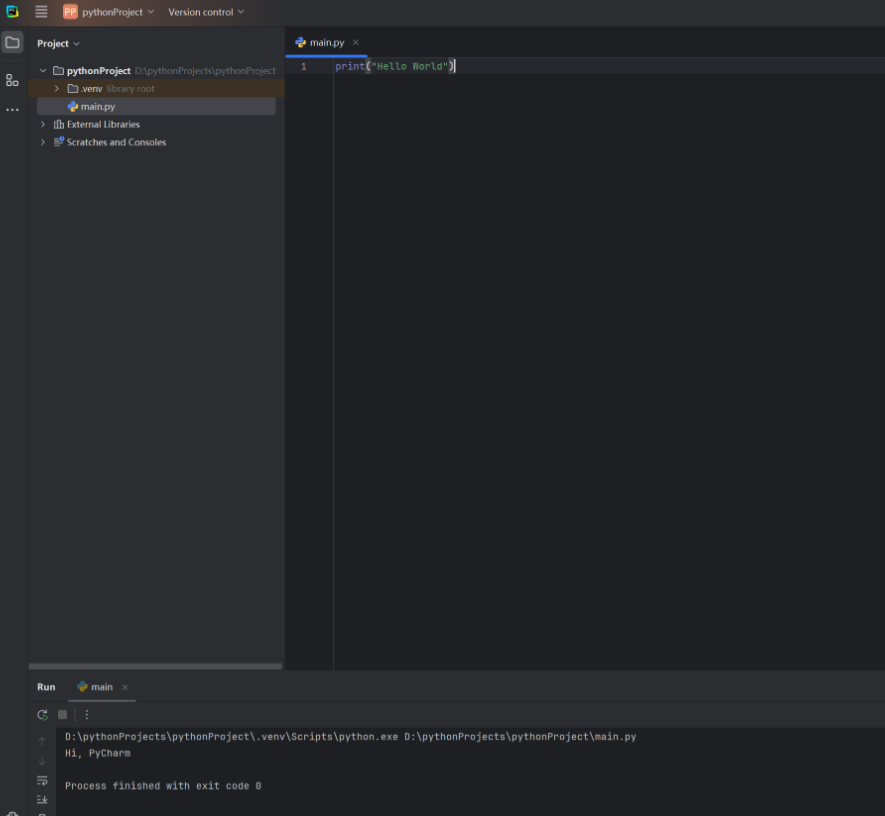
Task: Expand the External Libraries node
Action: [x=43, y=124]
